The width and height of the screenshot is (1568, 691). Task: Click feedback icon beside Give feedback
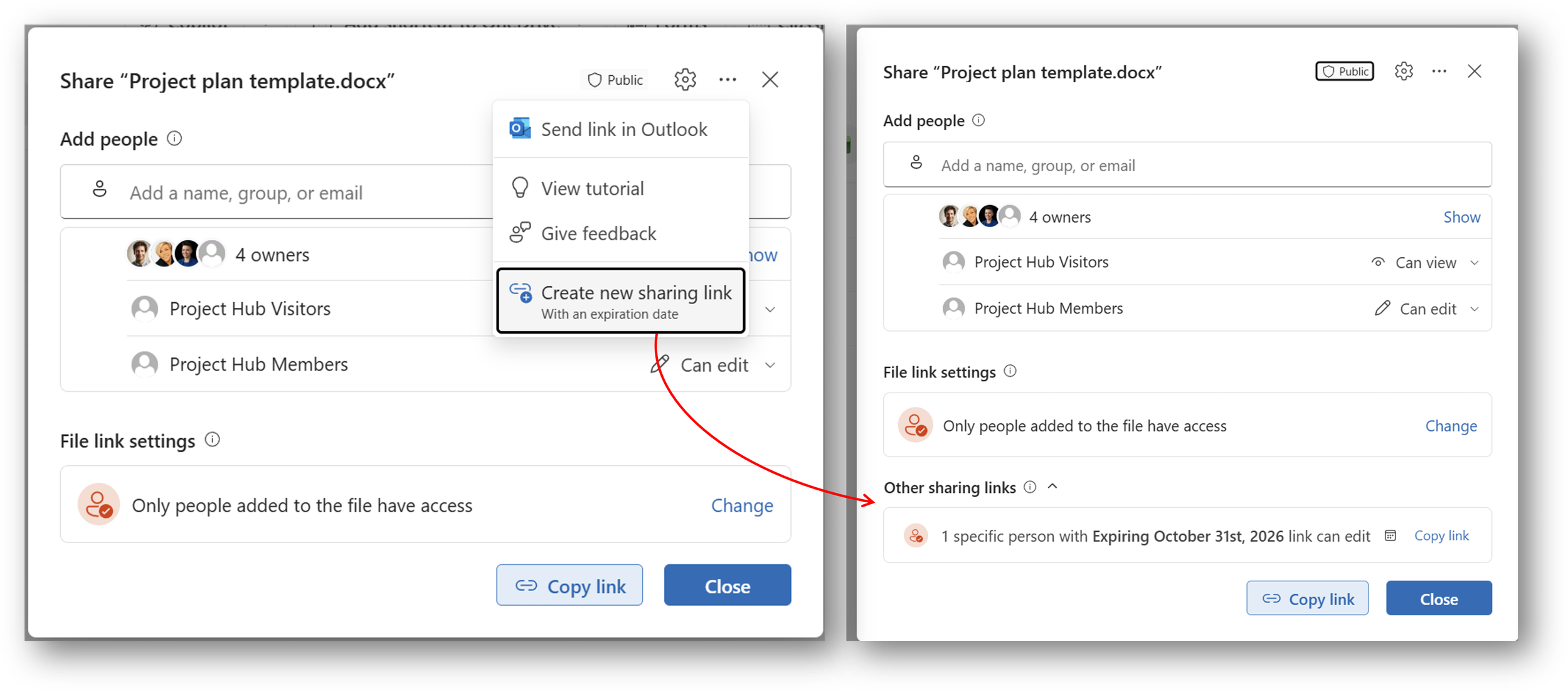coord(520,233)
